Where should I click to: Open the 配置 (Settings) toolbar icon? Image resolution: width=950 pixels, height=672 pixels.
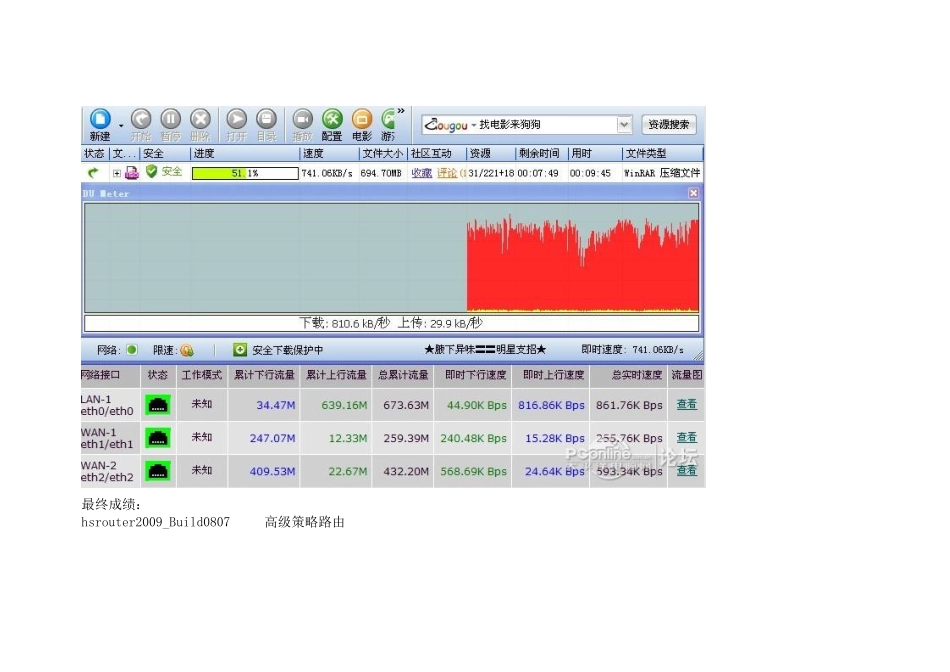point(332,120)
